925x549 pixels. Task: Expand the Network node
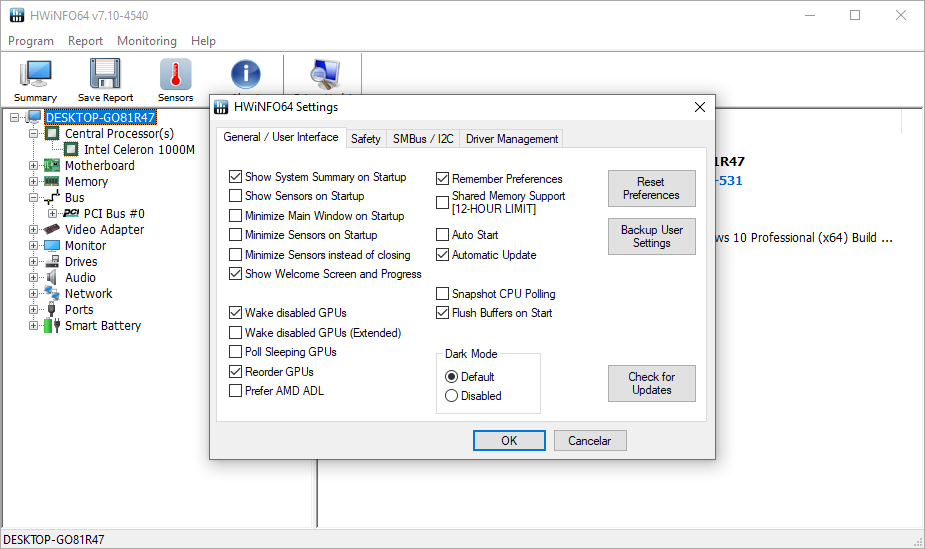(33, 292)
